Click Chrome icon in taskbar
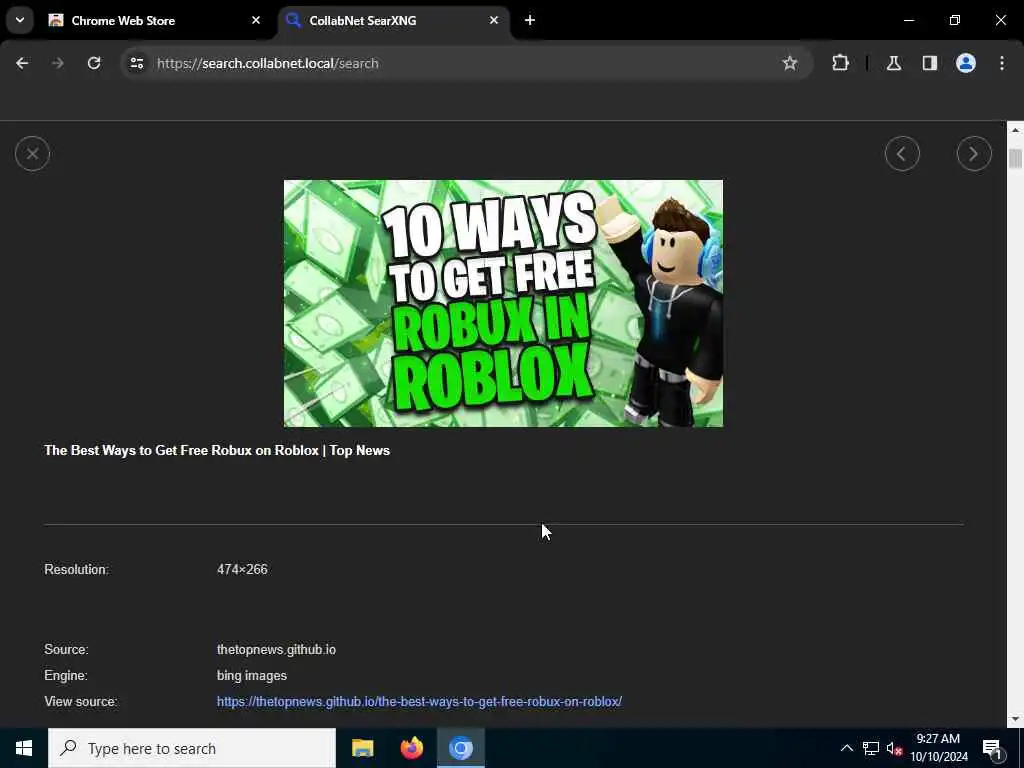Image resolution: width=1024 pixels, height=768 pixels. [x=460, y=748]
